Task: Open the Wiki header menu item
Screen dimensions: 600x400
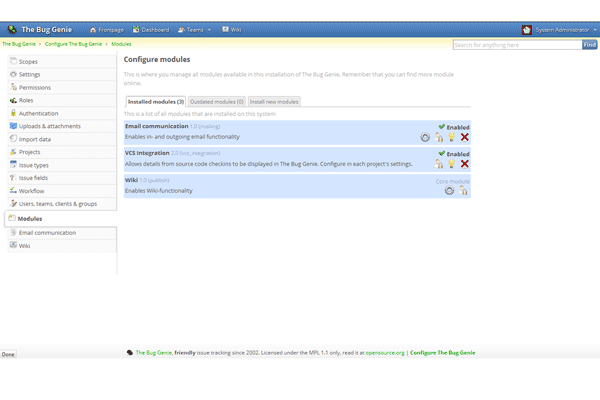Action: pyautogui.click(x=232, y=30)
